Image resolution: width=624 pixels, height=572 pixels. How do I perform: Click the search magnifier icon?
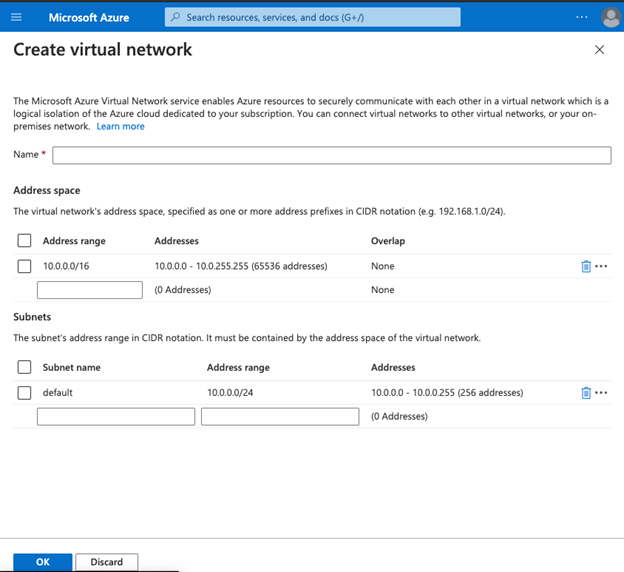click(176, 17)
